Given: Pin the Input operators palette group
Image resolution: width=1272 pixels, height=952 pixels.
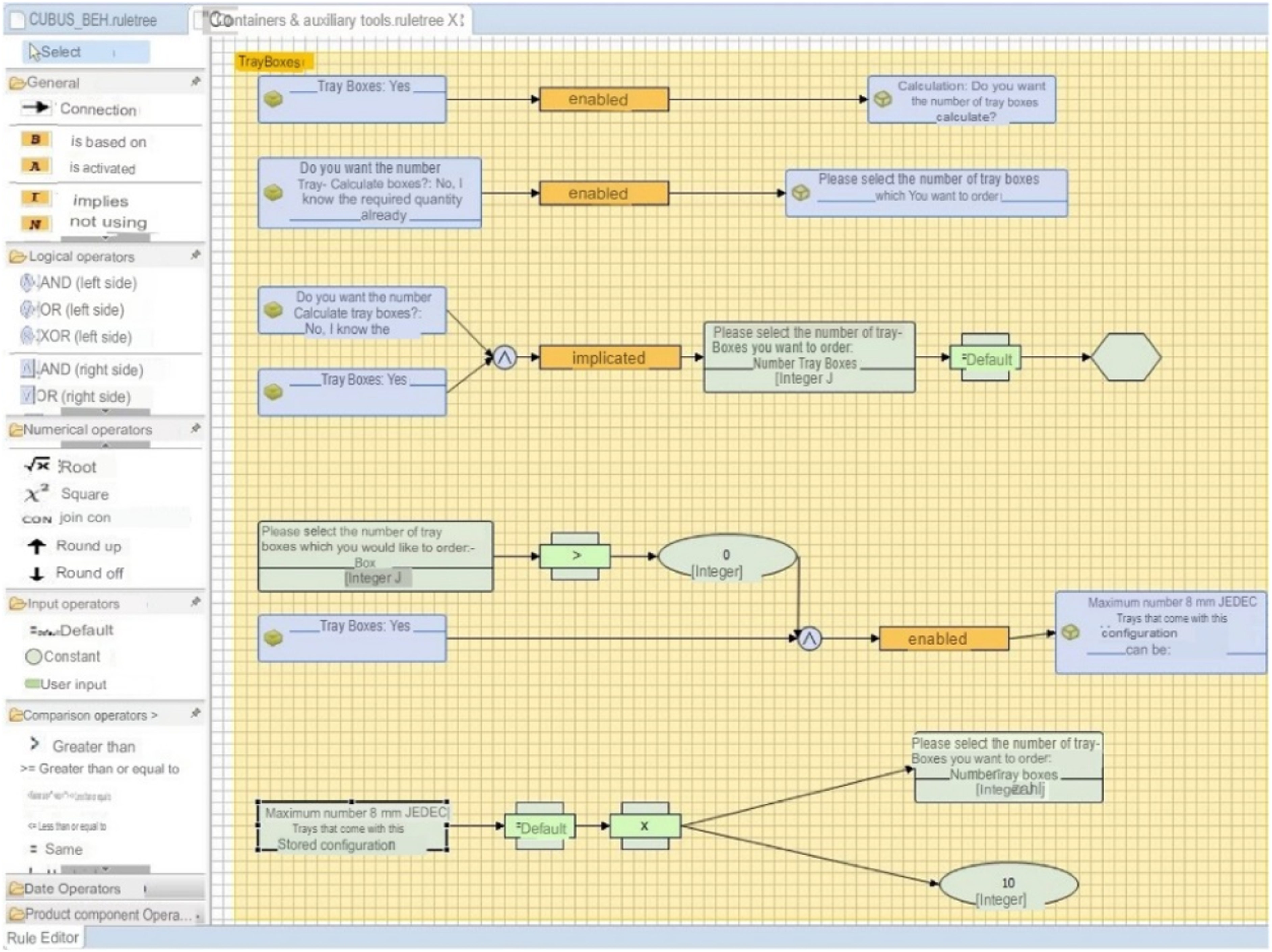Looking at the screenshot, I should 196,602.
